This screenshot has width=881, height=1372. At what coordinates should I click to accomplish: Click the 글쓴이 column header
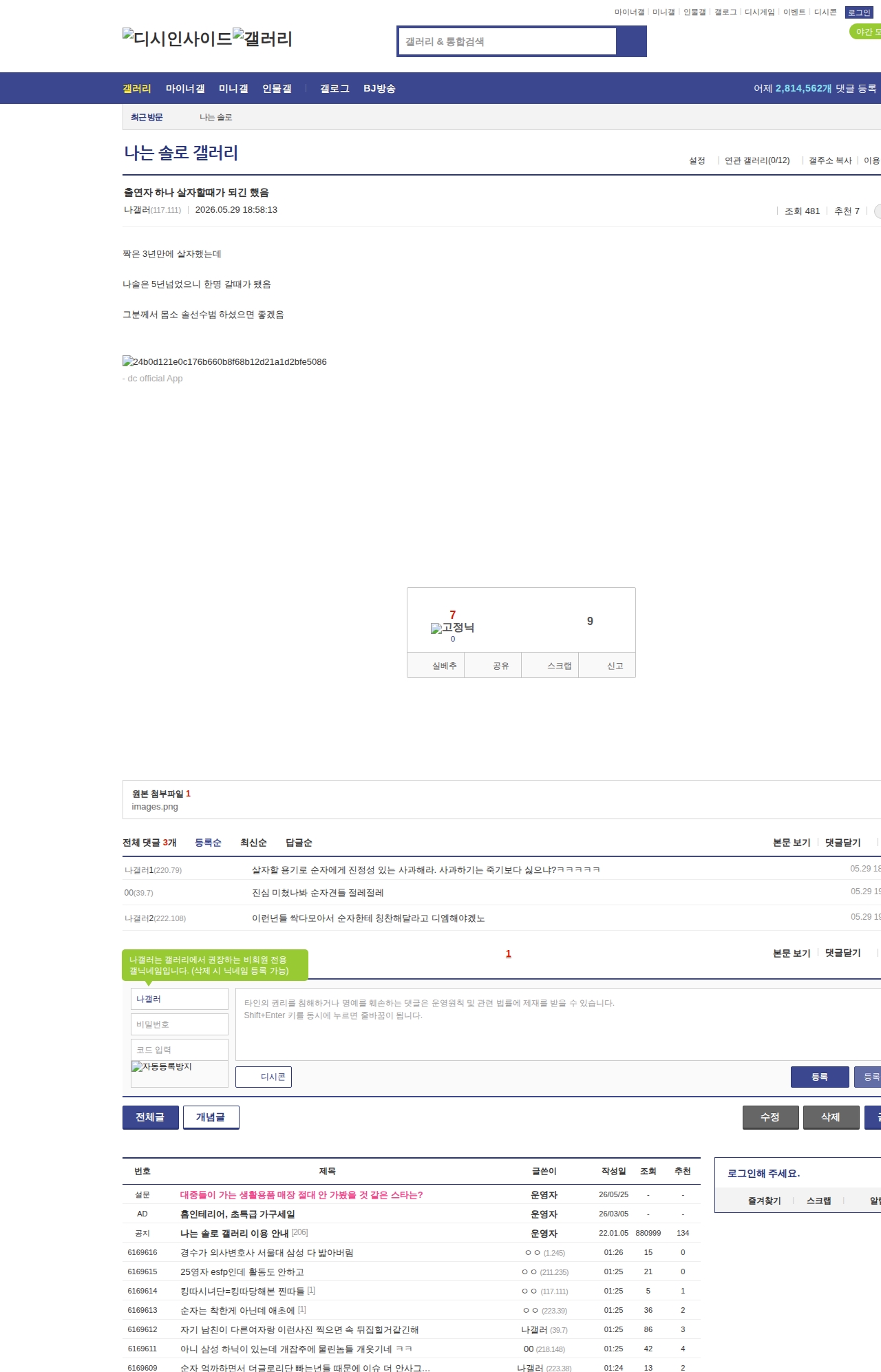tap(544, 1172)
